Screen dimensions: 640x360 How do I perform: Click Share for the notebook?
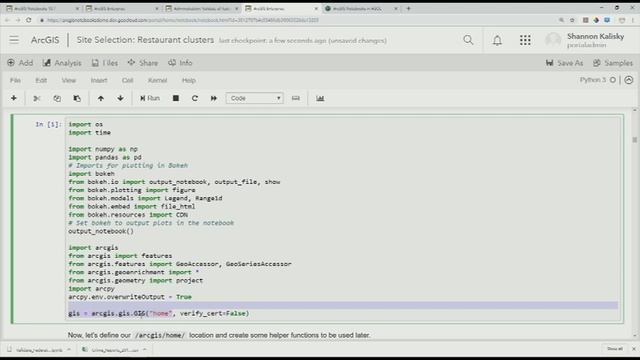click(x=143, y=63)
